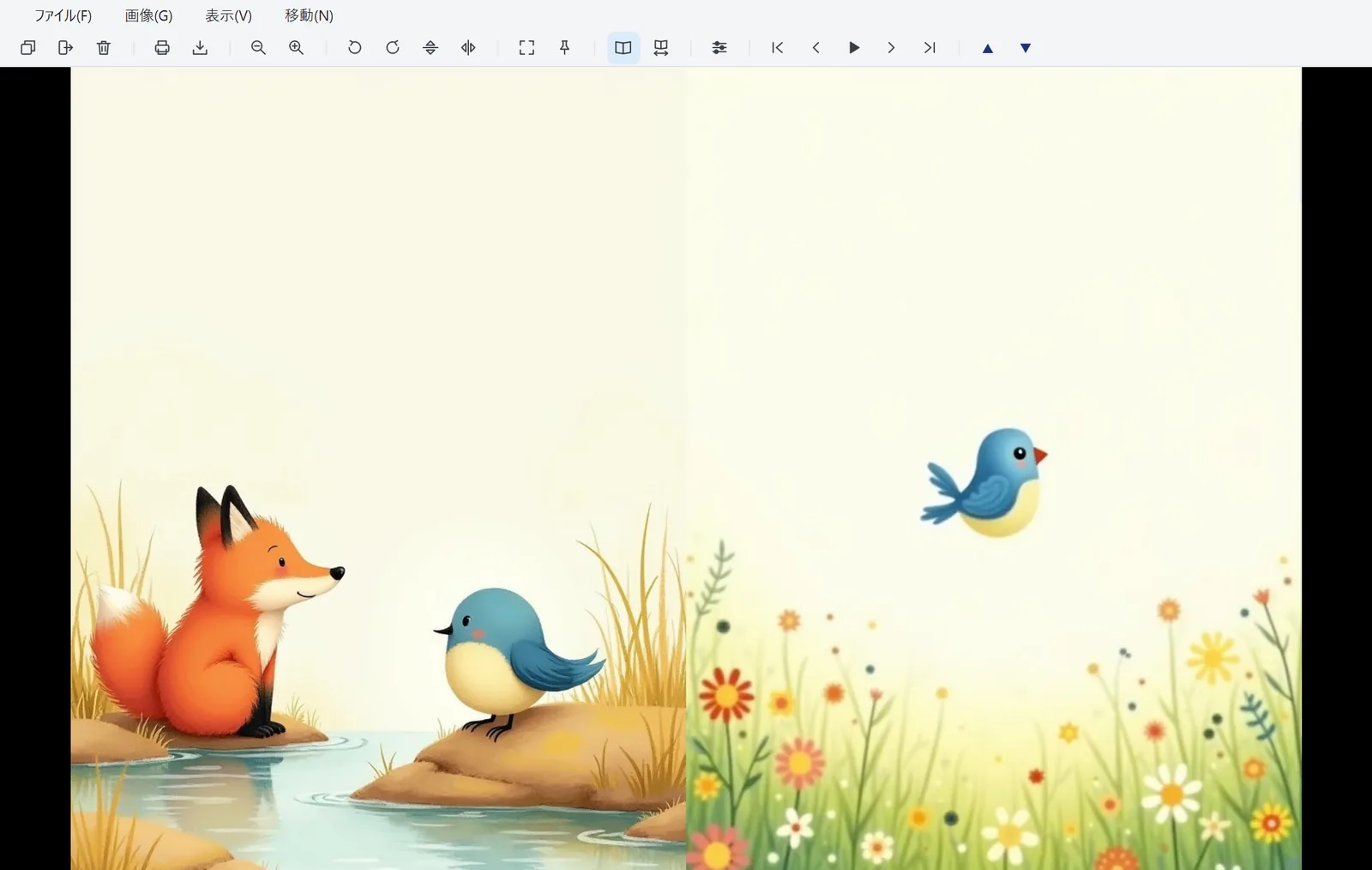Screen dimensions: 1372x870
Task: Click the copy image icon
Action: 28,48
